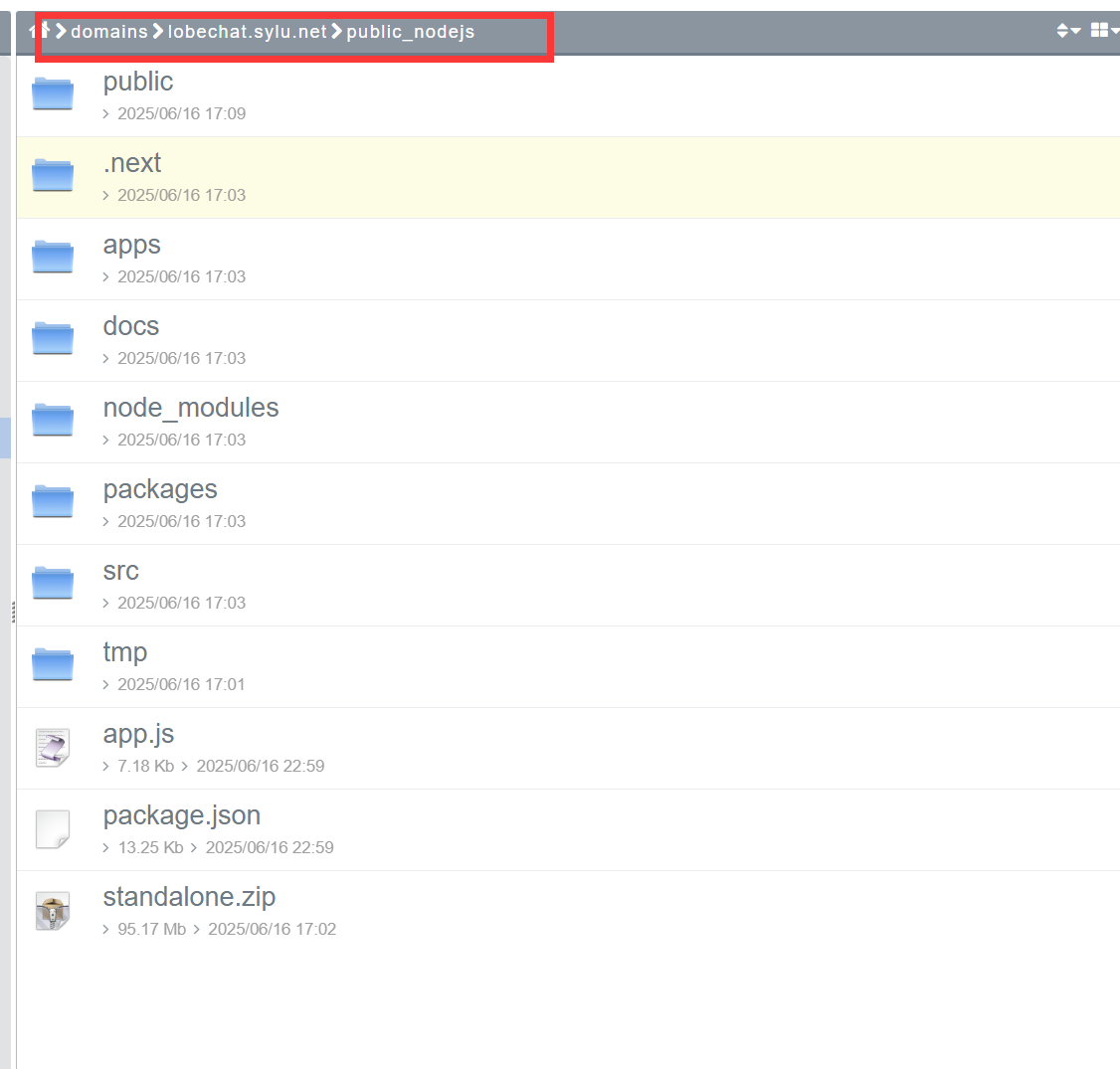
Task: Open the 'src' folder name
Action: tap(120, 571)
